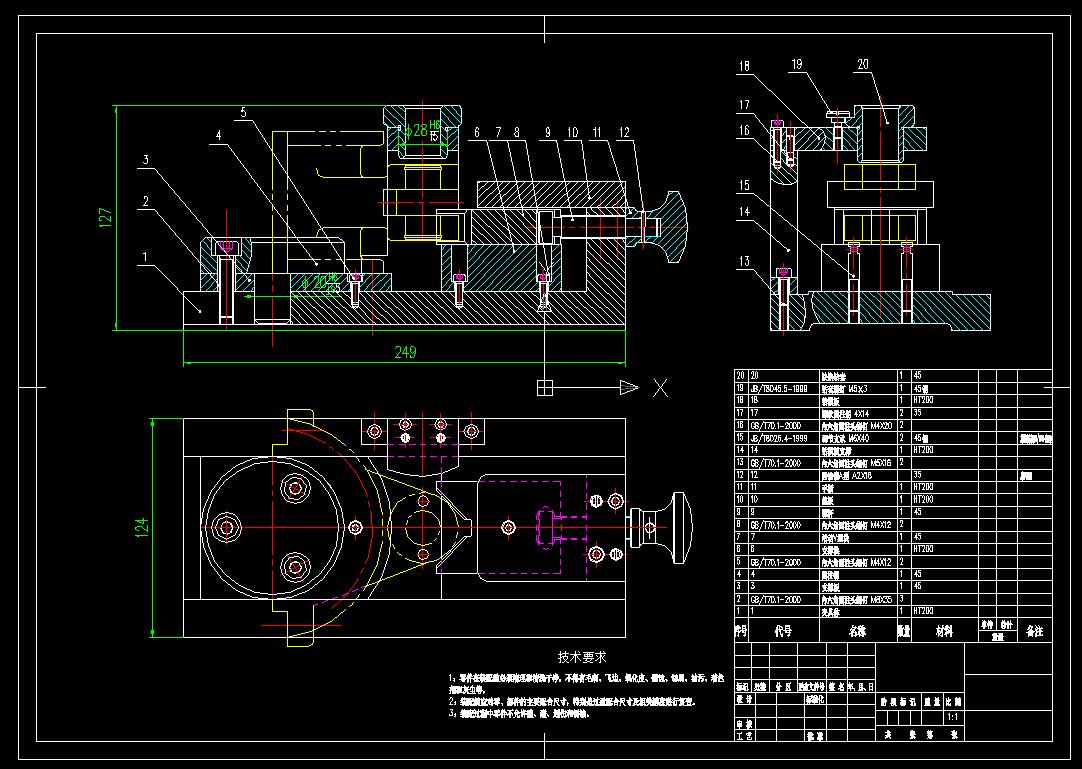Viewport: 1082px width, 769px height.
Task: Click balloon number 9 in front view
Action: click(x=548, y=132)
